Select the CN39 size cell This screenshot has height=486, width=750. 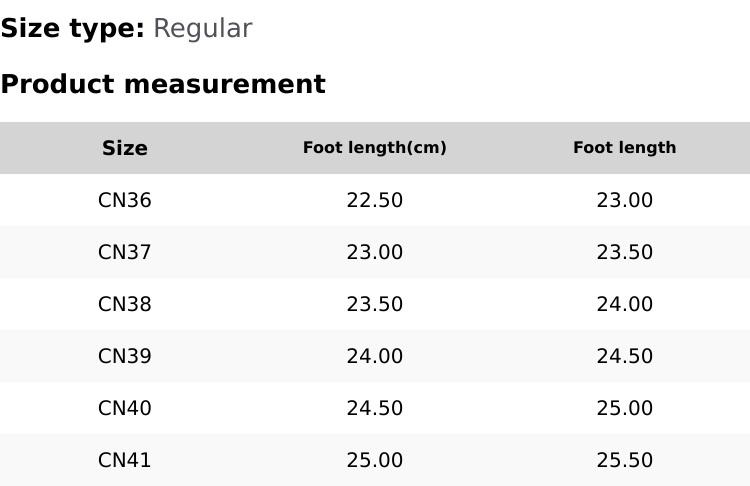click(x=125, y=356)
